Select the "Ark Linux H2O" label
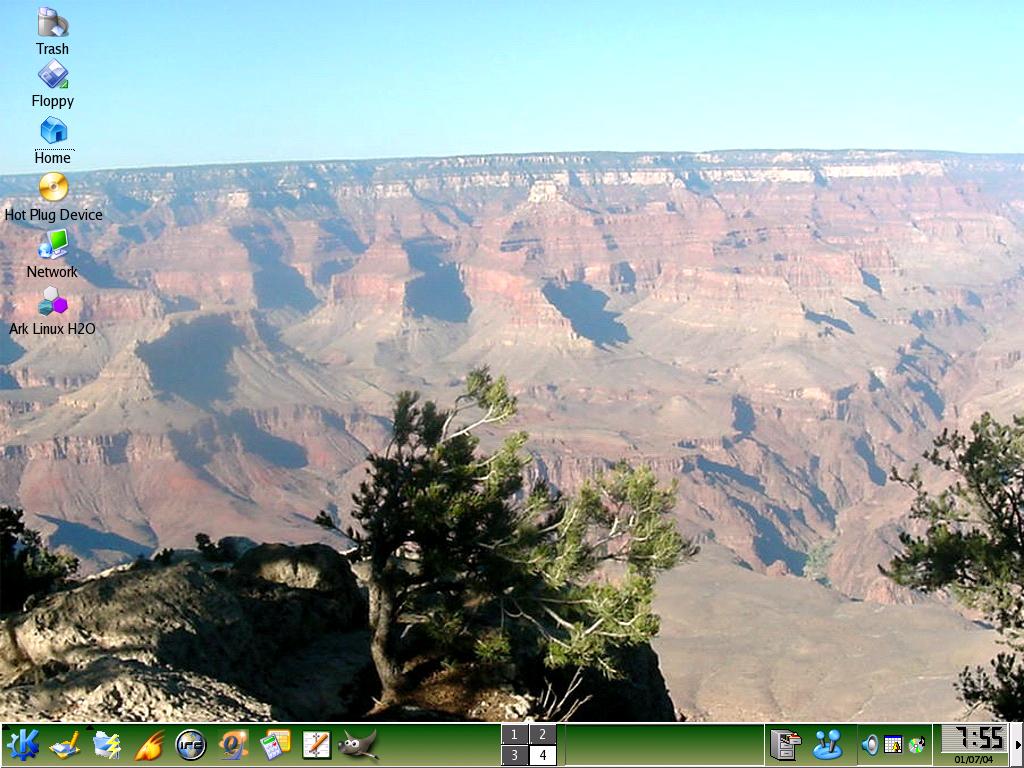Image resolution: width=1024 pixels, height=768 pixels. click(x=52, y=328)
